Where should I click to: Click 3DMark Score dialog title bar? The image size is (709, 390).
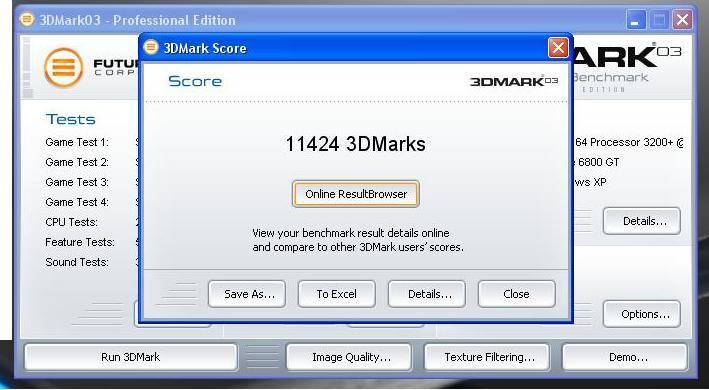355,47
